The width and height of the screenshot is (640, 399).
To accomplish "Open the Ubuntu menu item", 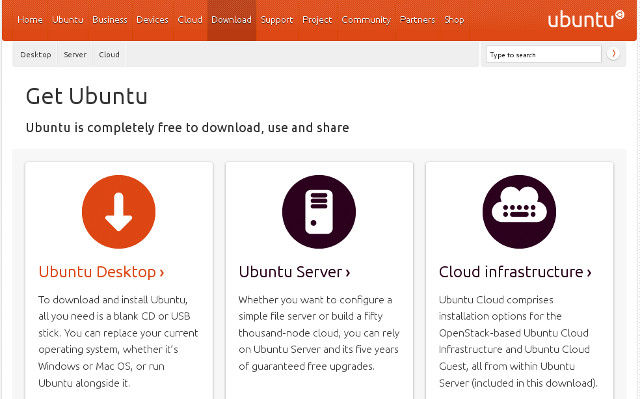I will click(68, 20).
